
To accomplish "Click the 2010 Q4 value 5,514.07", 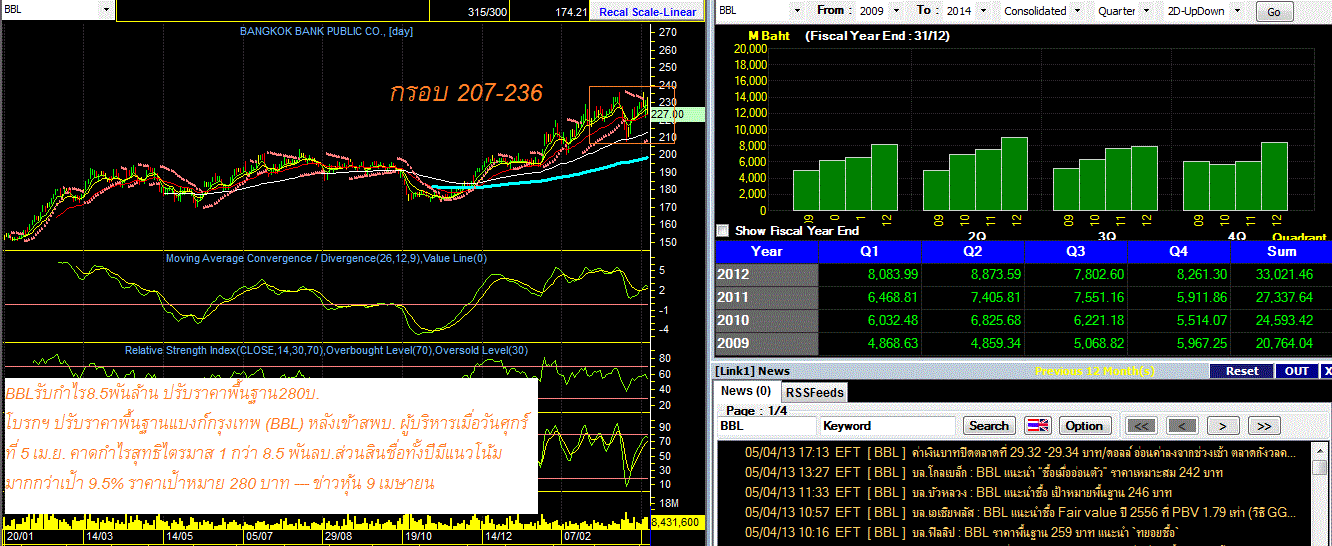I will point(1200,320).
